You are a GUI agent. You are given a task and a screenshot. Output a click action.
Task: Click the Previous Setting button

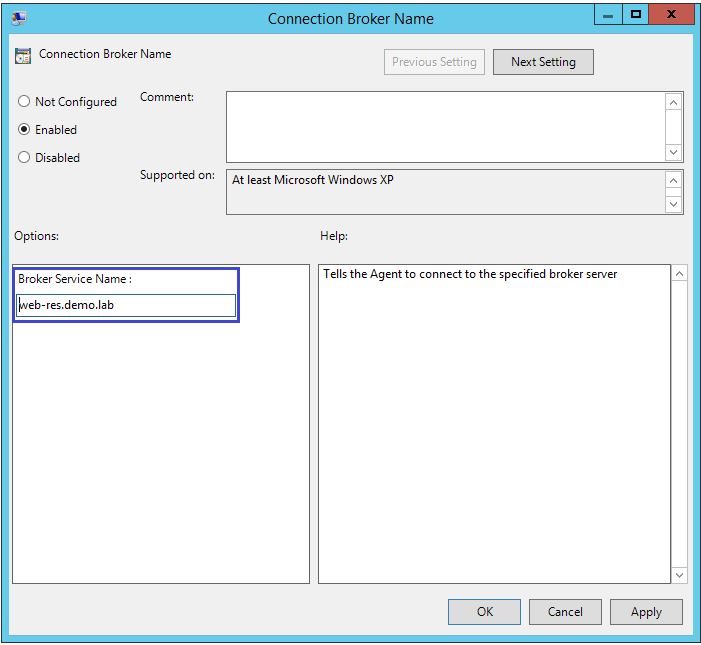click(x=435, y=62)
